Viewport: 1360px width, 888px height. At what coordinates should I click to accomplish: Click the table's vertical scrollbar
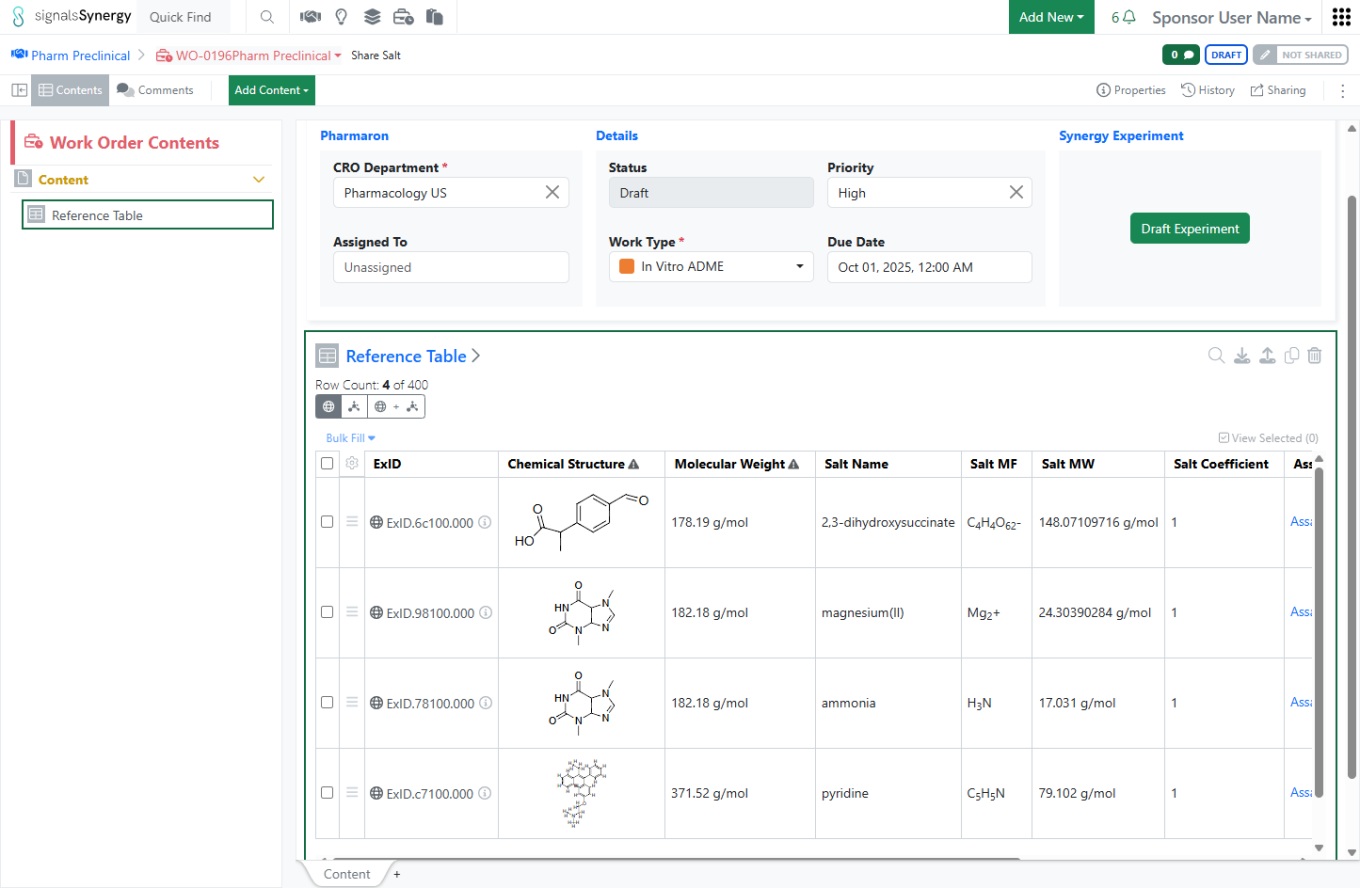click(1319, 632)
